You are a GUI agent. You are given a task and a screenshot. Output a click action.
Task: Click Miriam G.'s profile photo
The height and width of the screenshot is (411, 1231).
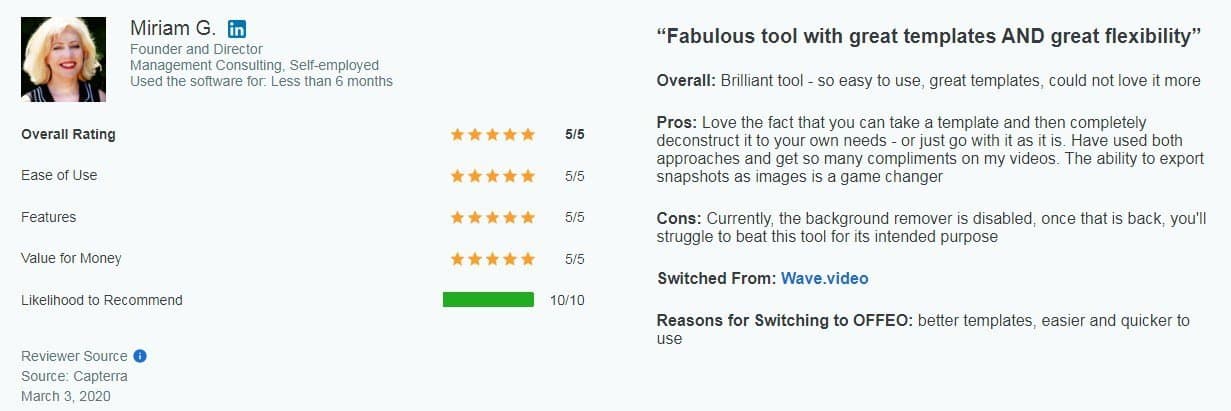(x=63, y=59)
